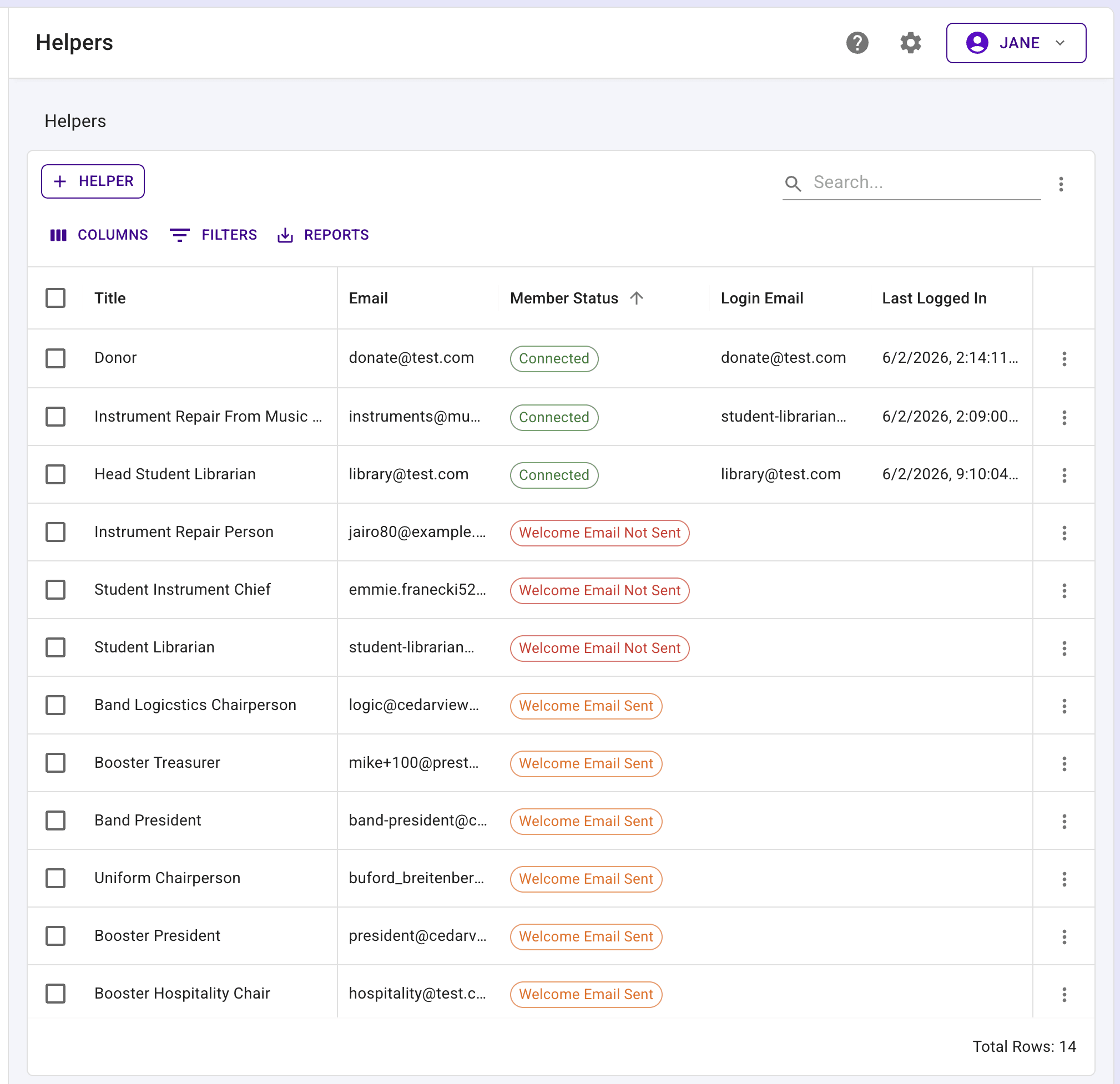Sort by Last Logged In column
This screenshot has height=1084, width=1120.
click(x=934, y=298)
